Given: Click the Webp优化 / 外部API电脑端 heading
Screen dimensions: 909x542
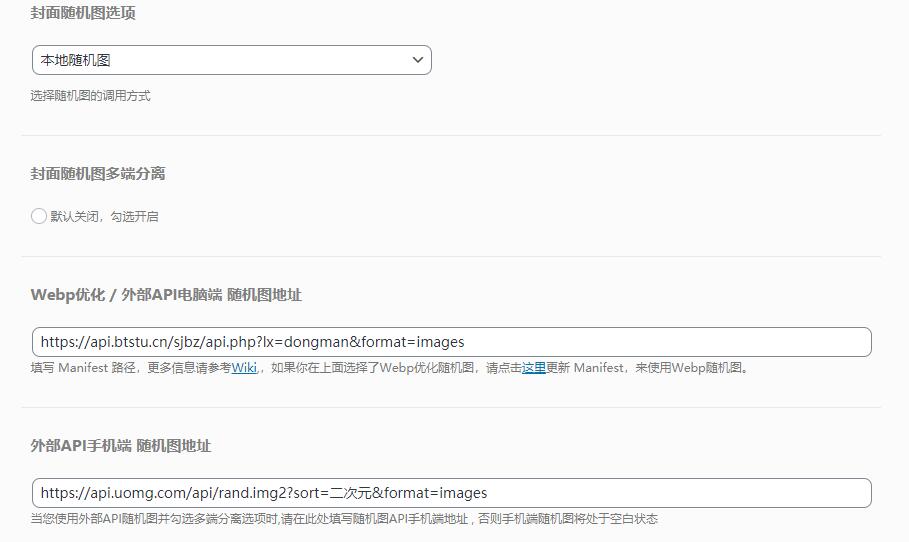Looking at the screenshot, I should click(x=166, y=294).
